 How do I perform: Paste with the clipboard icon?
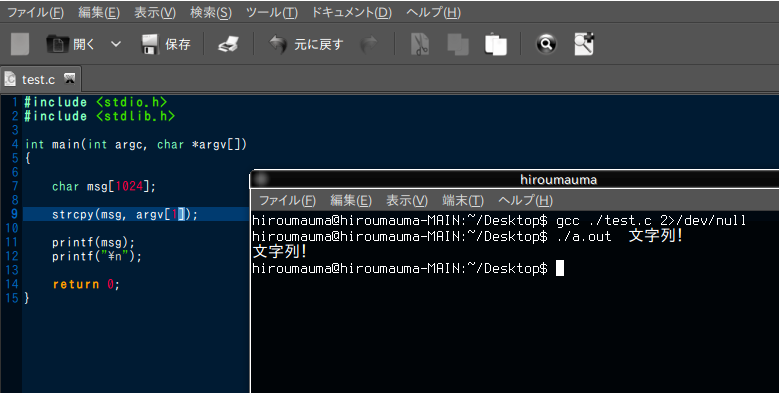pos(495,44)
